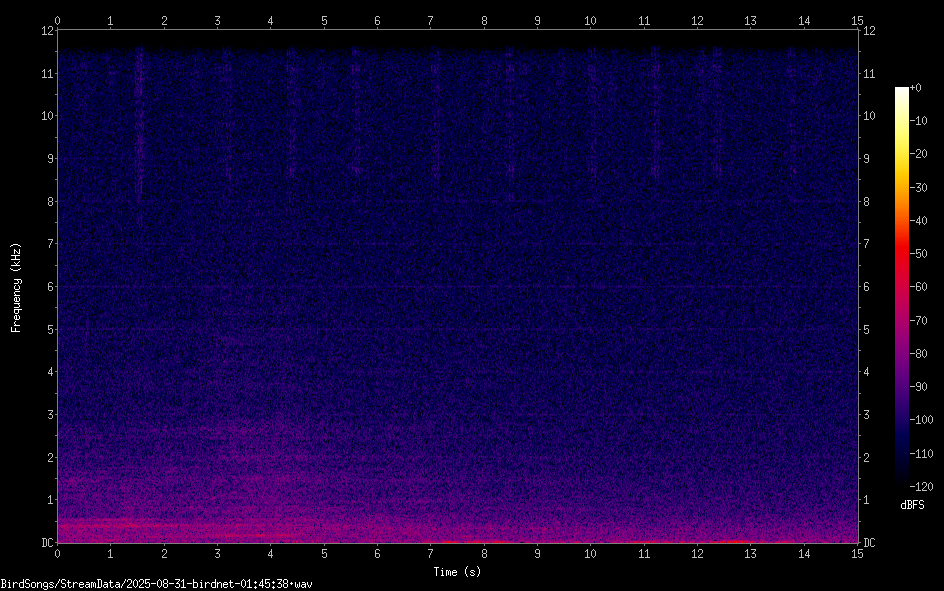944x591 pixels.
Task: Click the '-30' color scale label
Action: pos(918,187)
